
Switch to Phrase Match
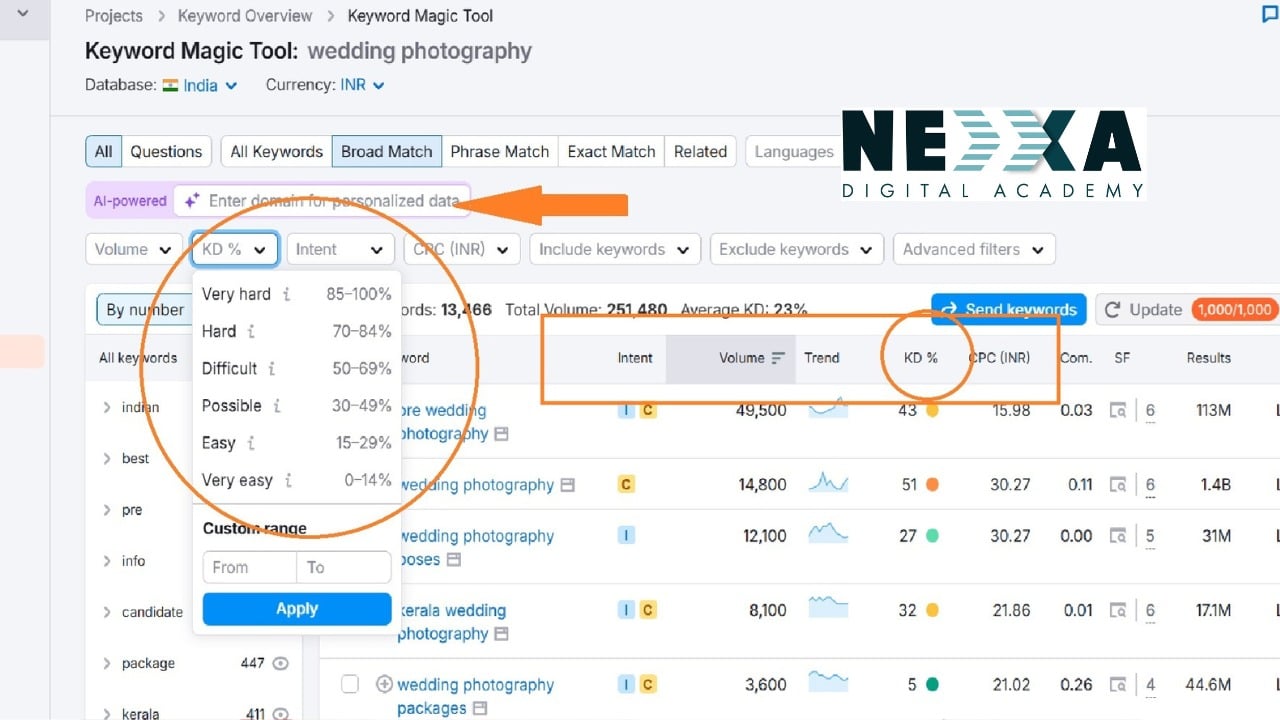[x=500, y=152]
